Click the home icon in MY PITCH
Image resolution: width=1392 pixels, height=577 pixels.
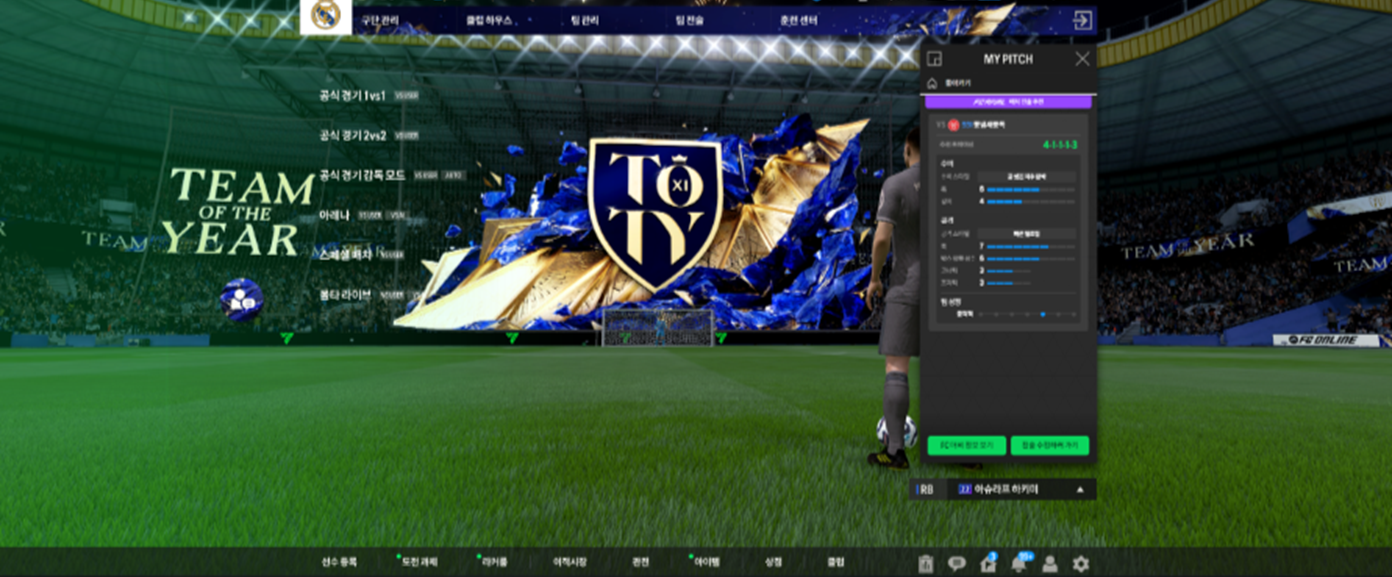click(932, 84)
